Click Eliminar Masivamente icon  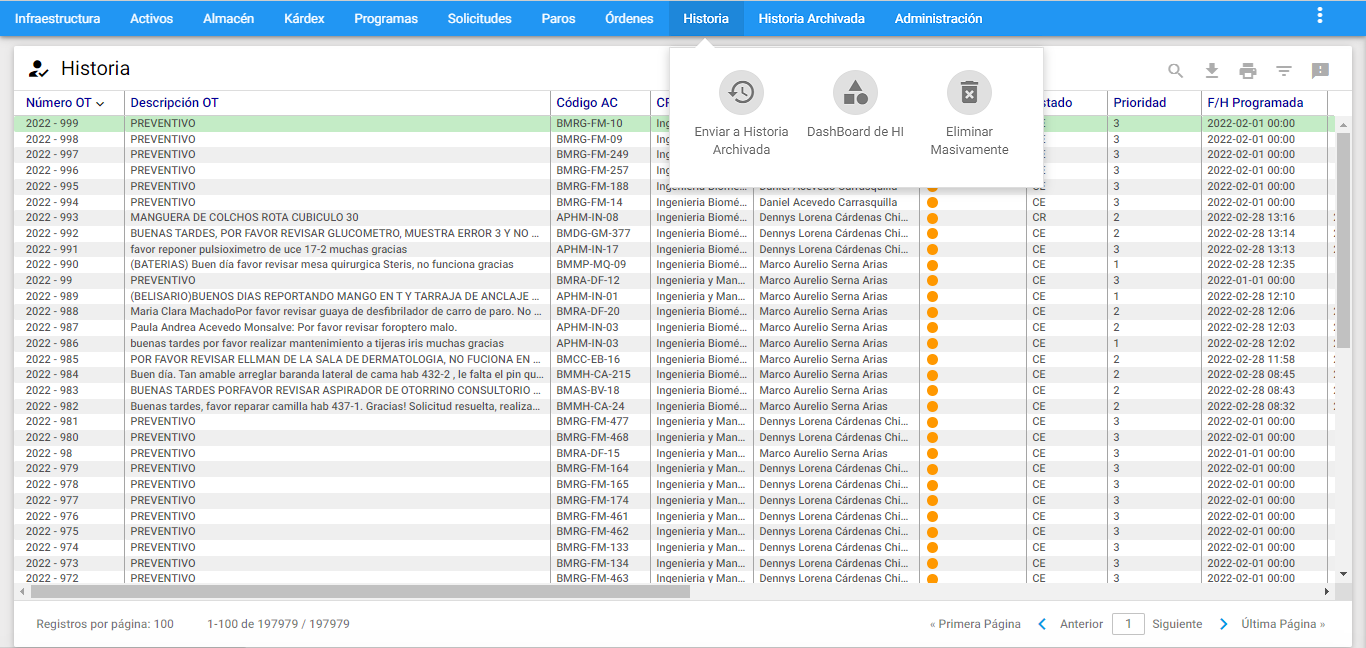point(969,92)
